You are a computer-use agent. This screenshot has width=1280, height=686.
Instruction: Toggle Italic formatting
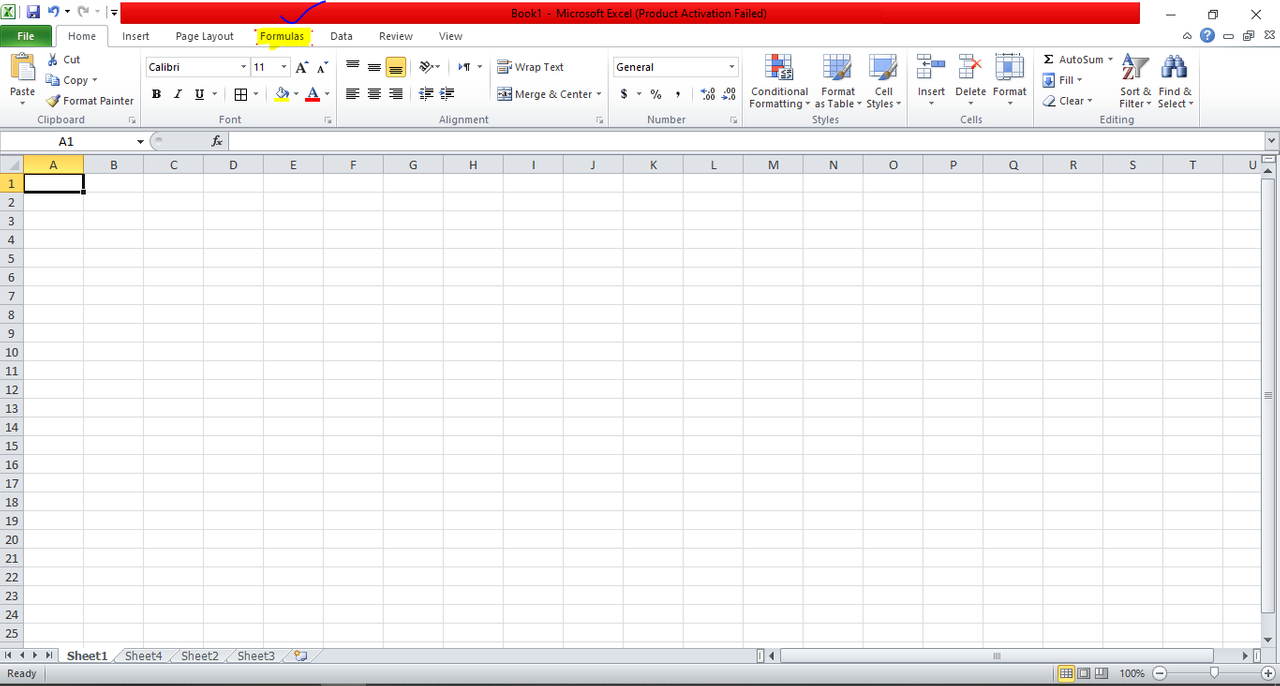tap(178, 94)
